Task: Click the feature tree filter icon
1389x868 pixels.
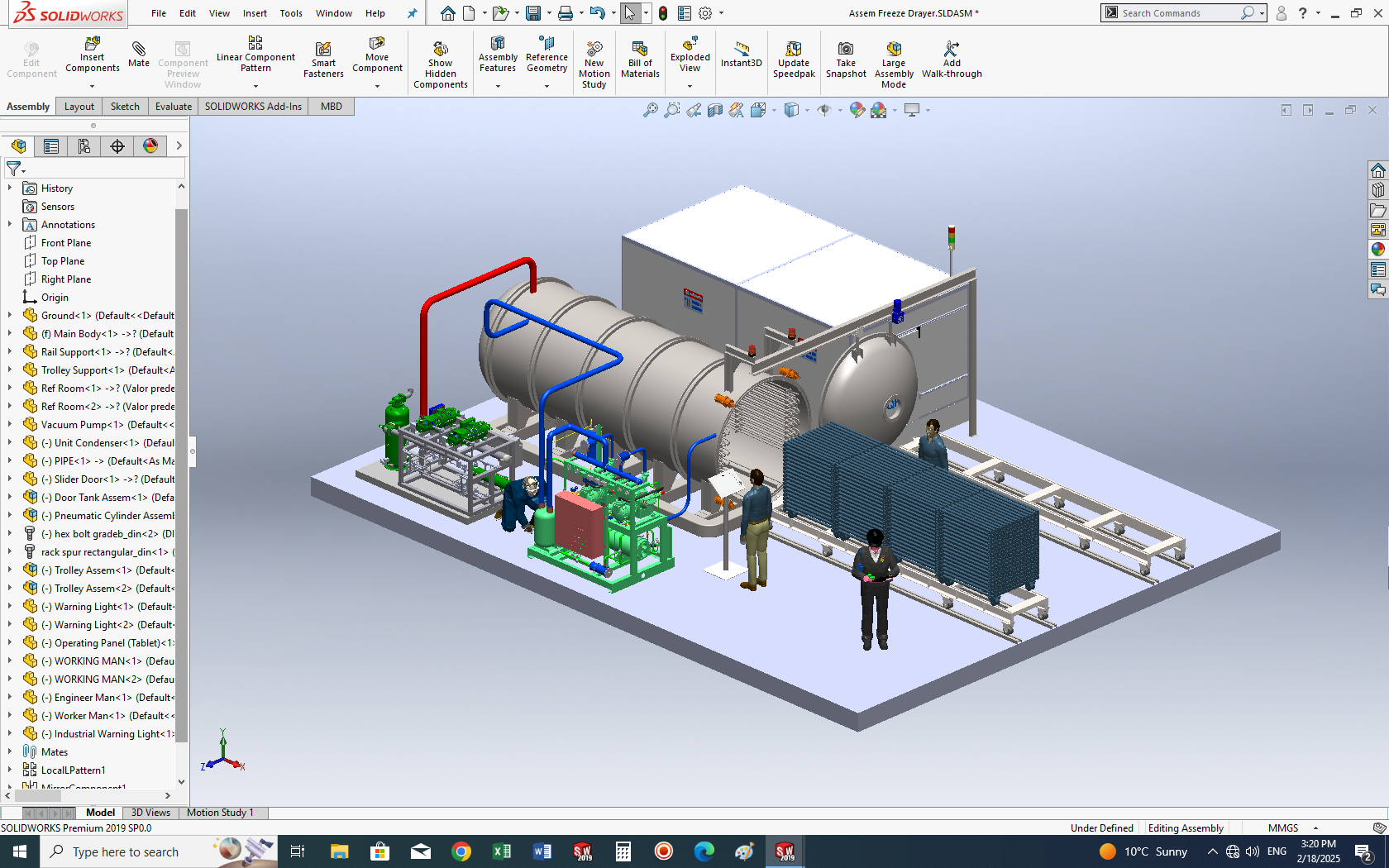Action: [x=14, y=169]
